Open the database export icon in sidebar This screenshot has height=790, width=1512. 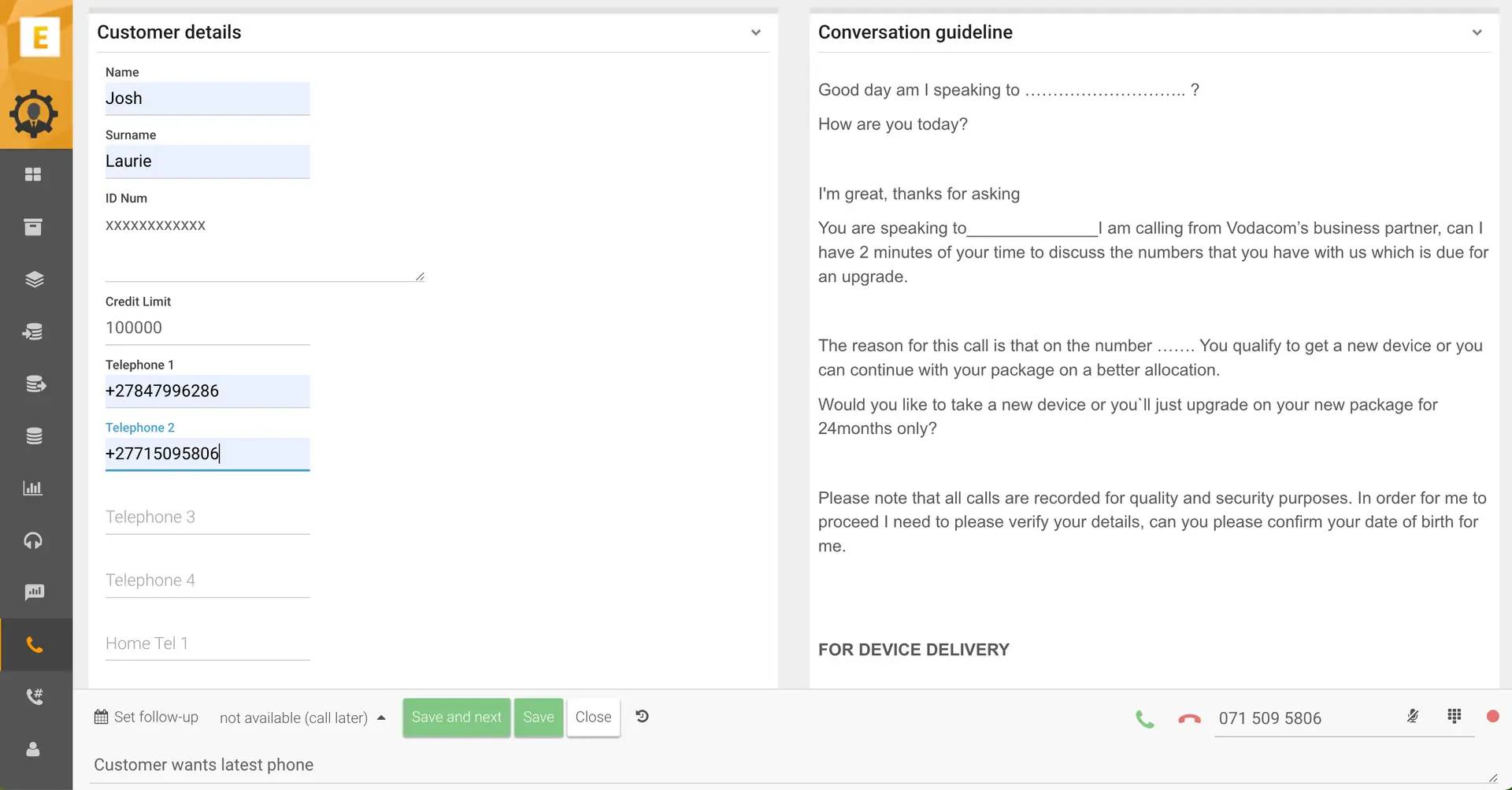pos(35,384)
